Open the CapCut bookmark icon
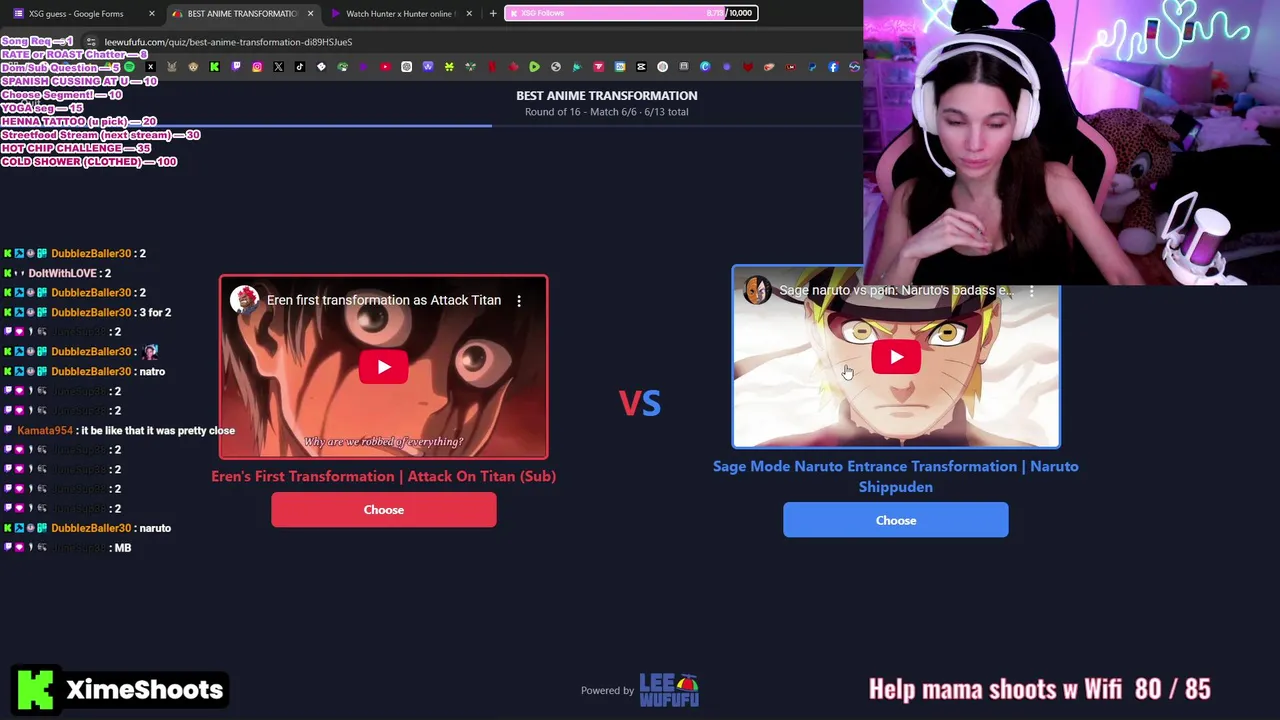The width and height of the screenshot is (1280, 720). tap(641, 67)
